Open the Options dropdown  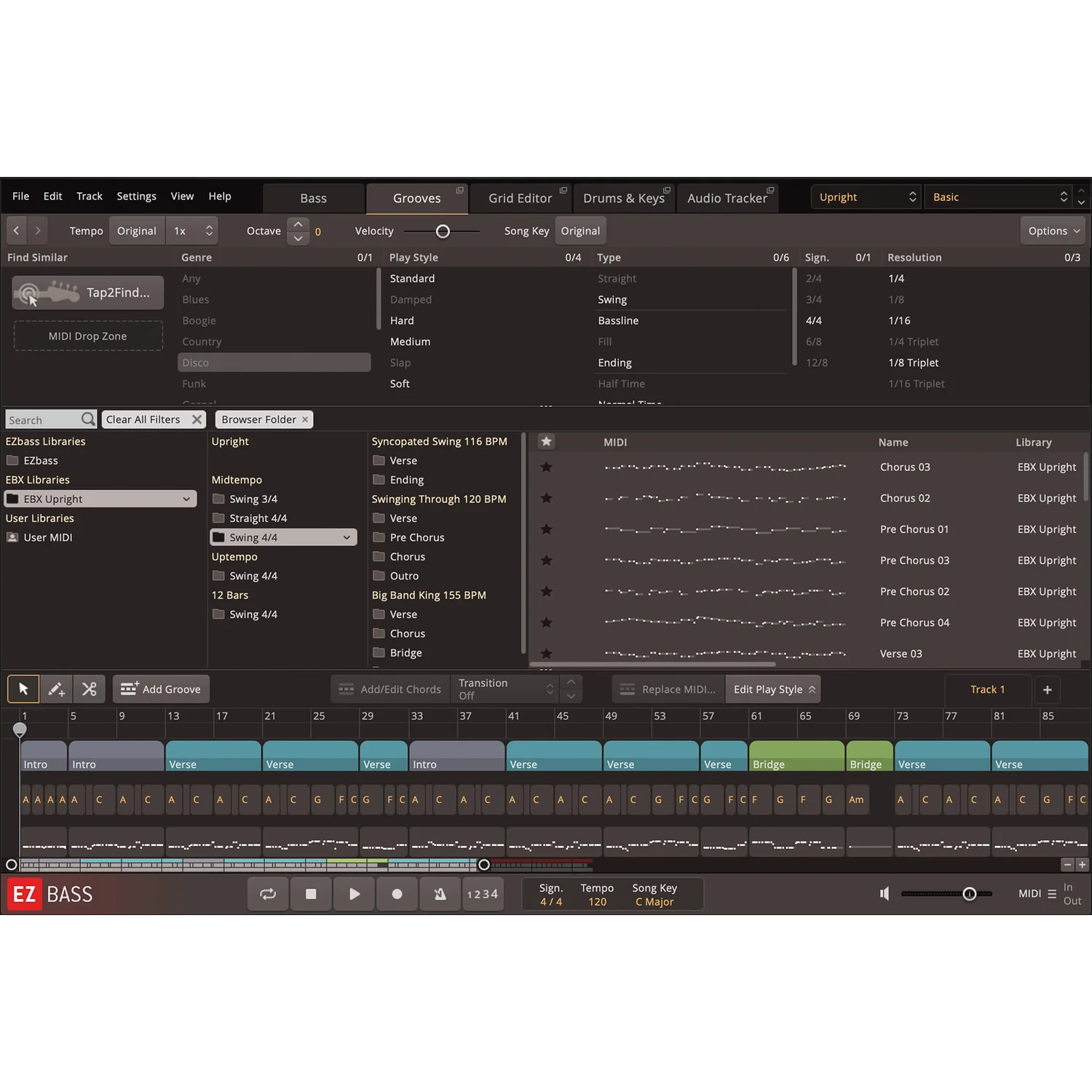click(1053, 231)
